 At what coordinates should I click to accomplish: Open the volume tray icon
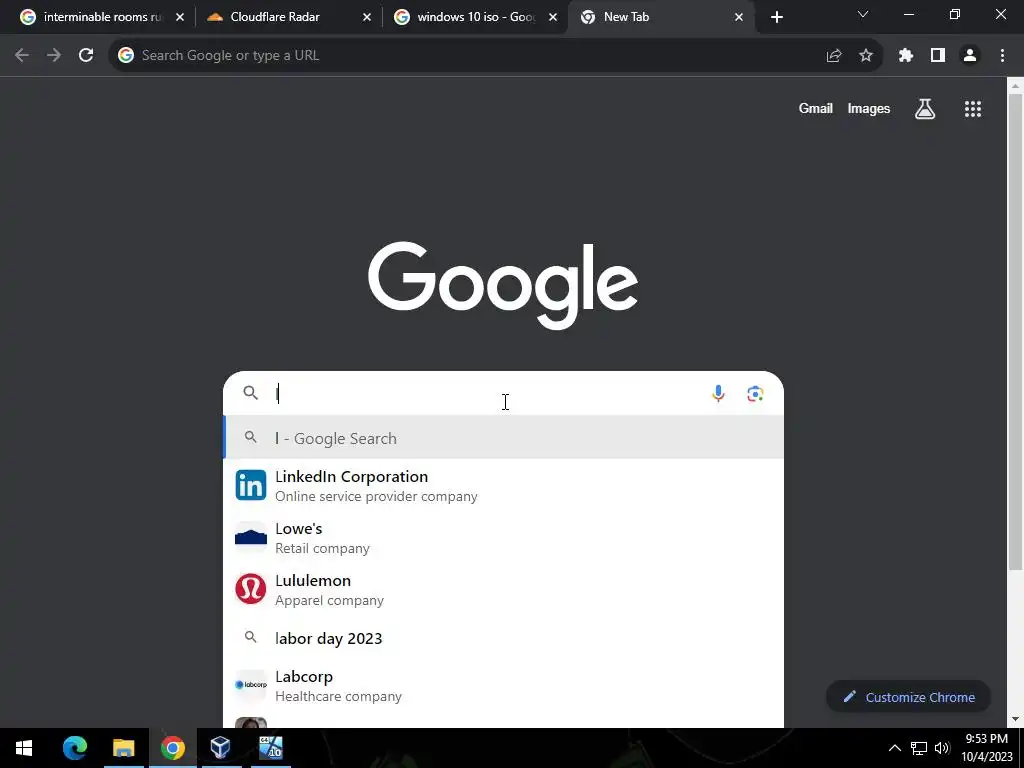[x=942, y=748]
